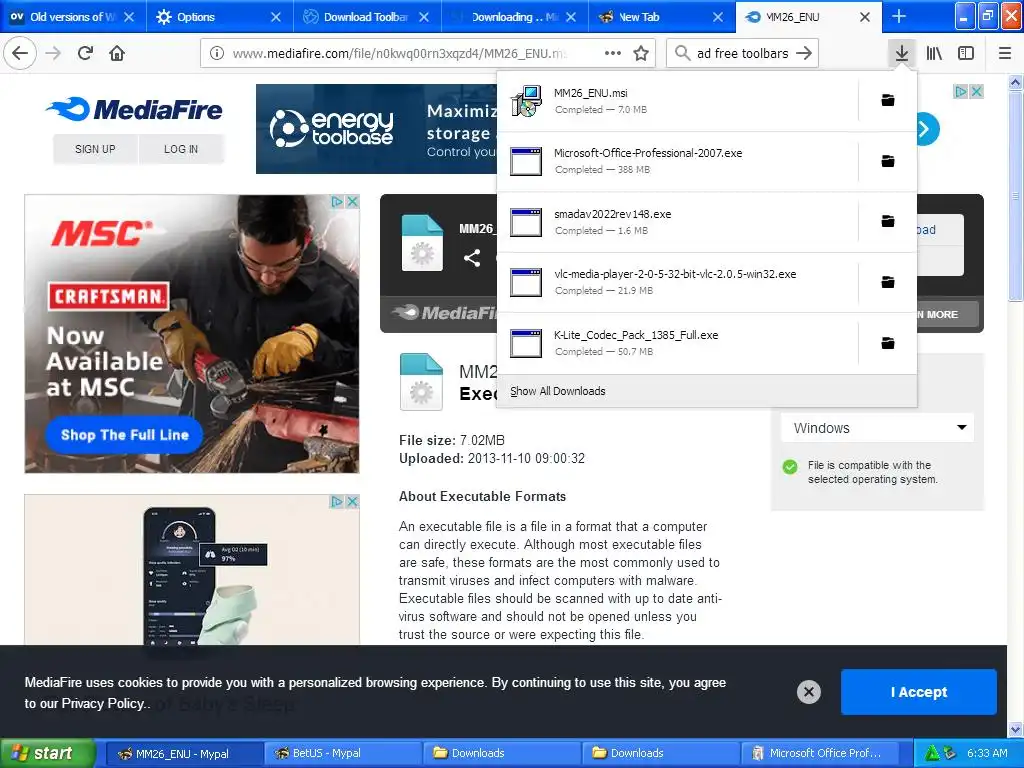The height and width of the screenshot is (768, 1024).
Task: Open page actions three-dot menu
Action: point(613,54)
